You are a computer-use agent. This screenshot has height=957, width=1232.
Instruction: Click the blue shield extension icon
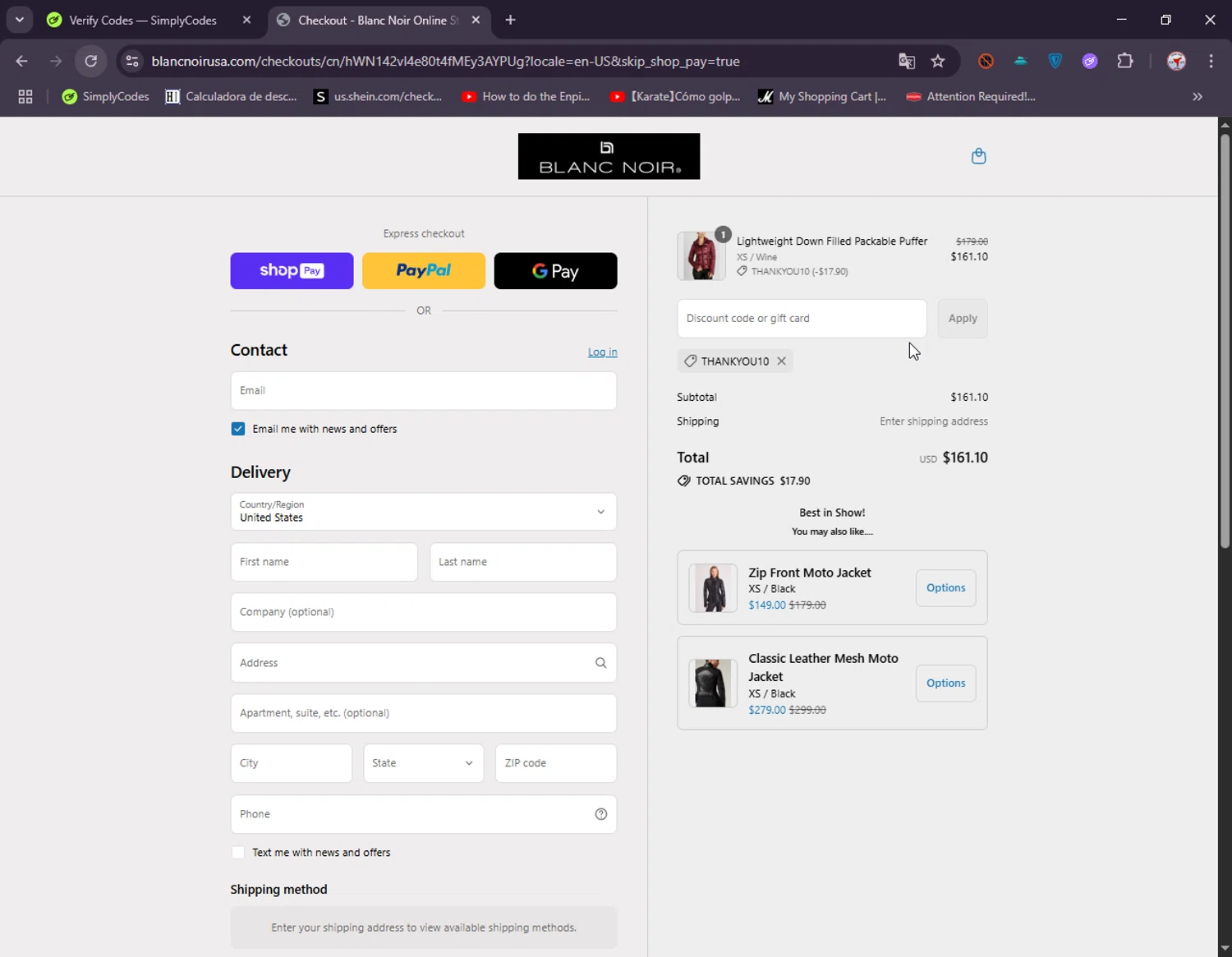1055,61
